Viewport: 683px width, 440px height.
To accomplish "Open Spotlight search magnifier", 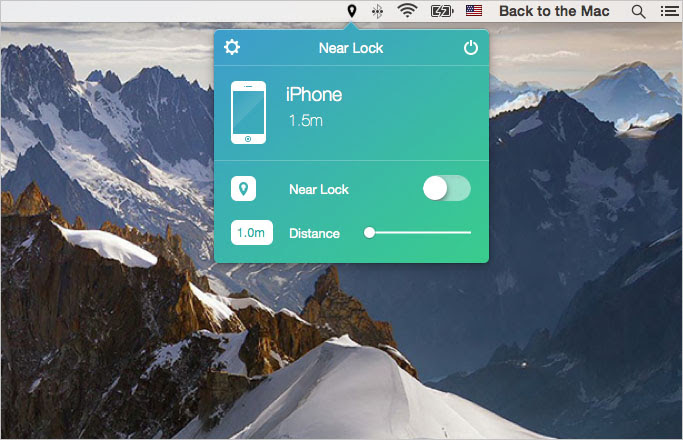I will click(x=638, y=11).
